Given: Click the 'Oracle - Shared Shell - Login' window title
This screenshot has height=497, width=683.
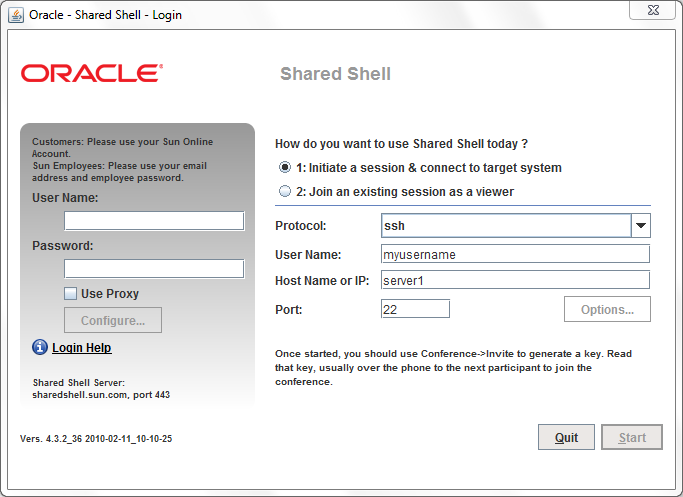Looking at the screenshot, I should 105,15.
